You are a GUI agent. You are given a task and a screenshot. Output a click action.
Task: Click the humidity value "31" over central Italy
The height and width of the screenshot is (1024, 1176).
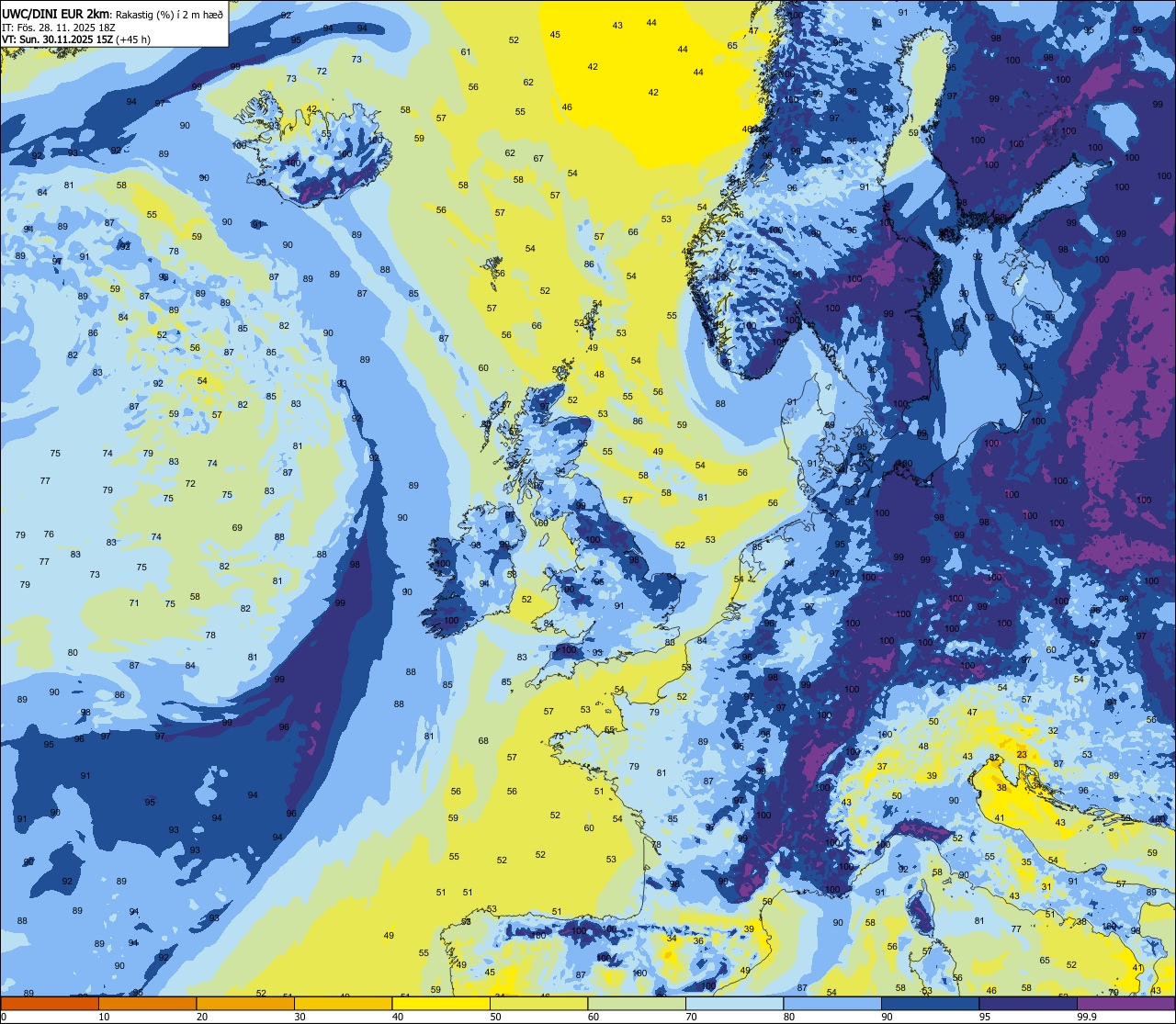point(1046,886)
